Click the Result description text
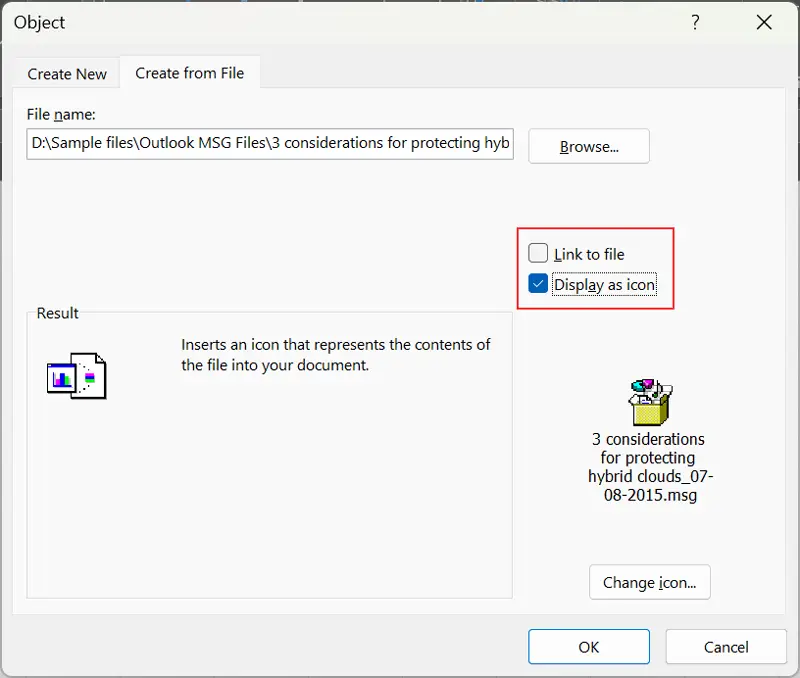The width and height of the screenshot is (800, 678). [336, 355]
